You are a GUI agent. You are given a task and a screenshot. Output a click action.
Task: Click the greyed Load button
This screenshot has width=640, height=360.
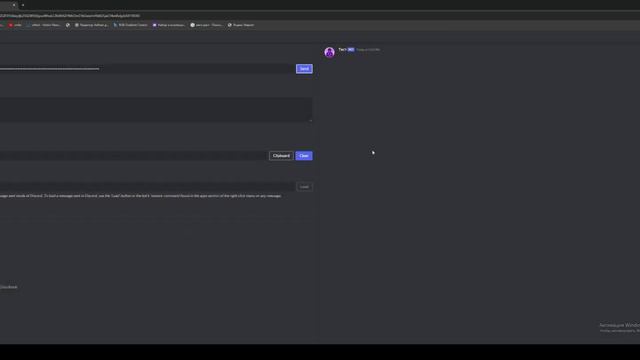pos(304,187)
